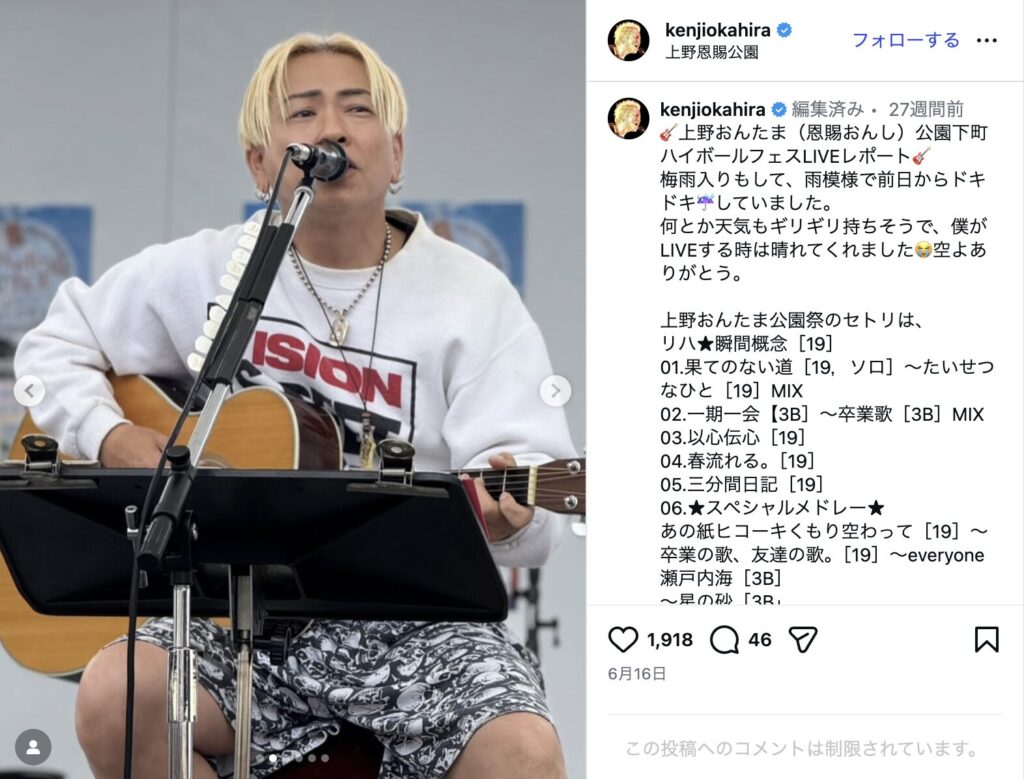Viewport: 1024px width, 779px height.
Task: Click the main guitarist photo
Action: 293,389
